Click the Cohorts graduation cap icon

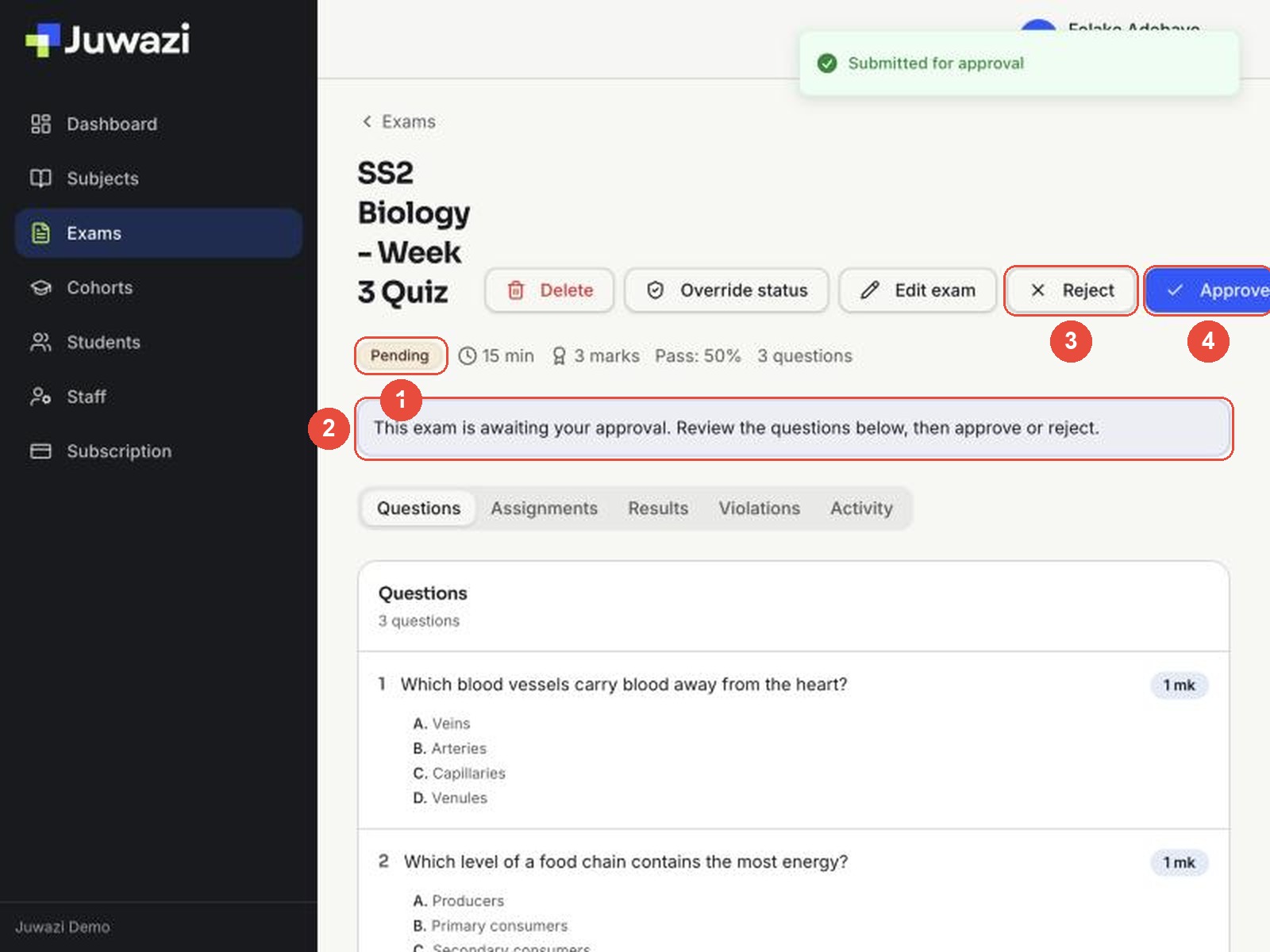(40, 287)
